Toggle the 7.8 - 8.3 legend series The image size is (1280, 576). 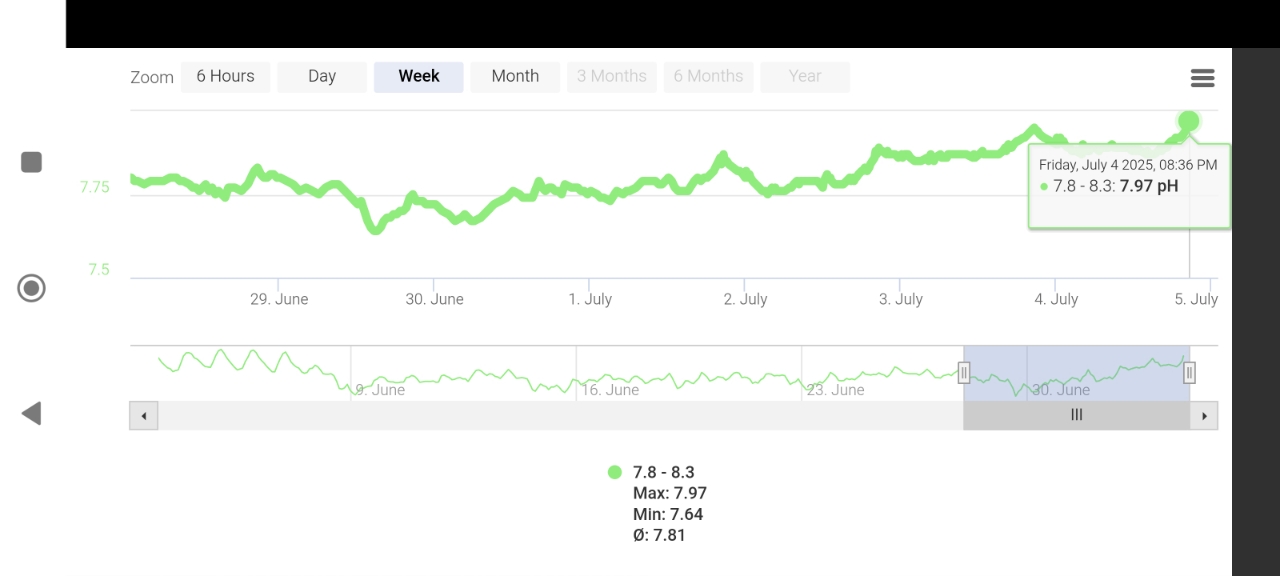(663, 472)
